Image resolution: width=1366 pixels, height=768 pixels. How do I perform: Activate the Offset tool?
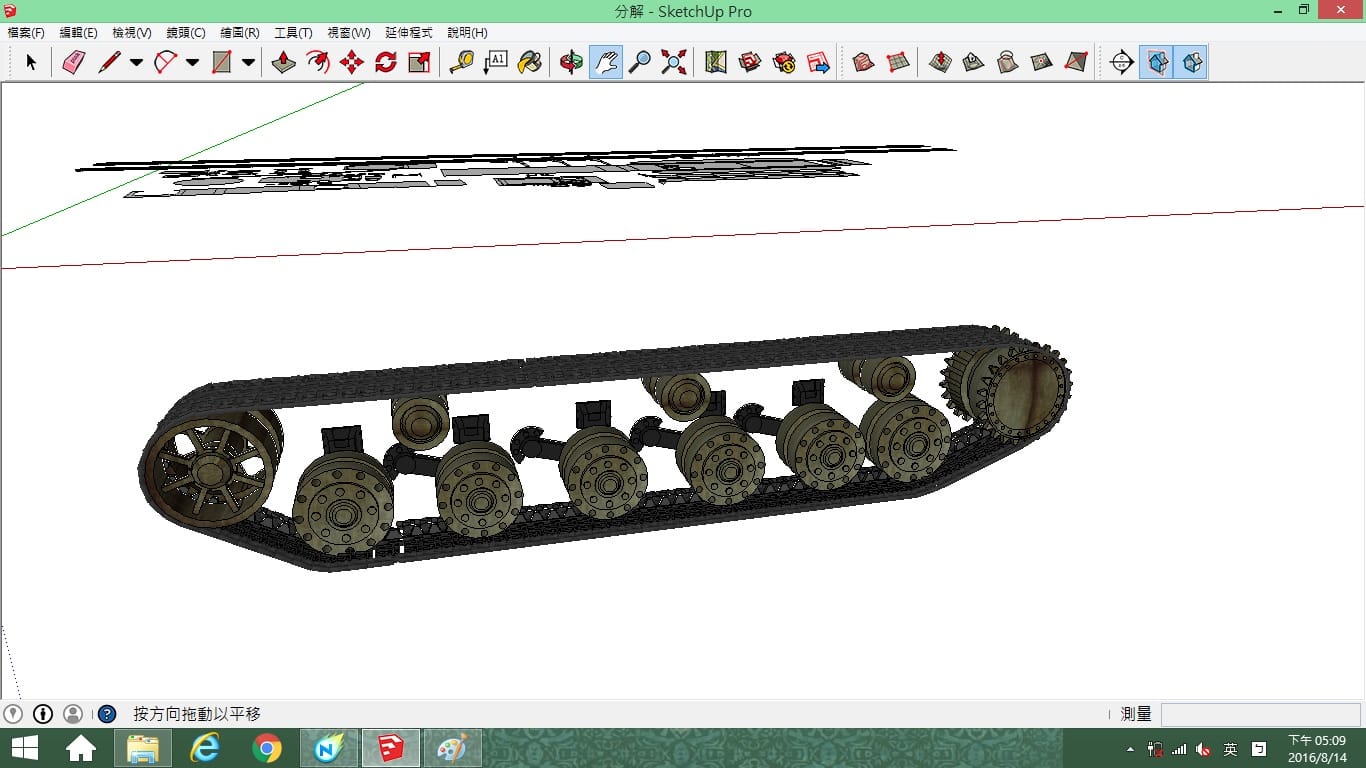318,62
